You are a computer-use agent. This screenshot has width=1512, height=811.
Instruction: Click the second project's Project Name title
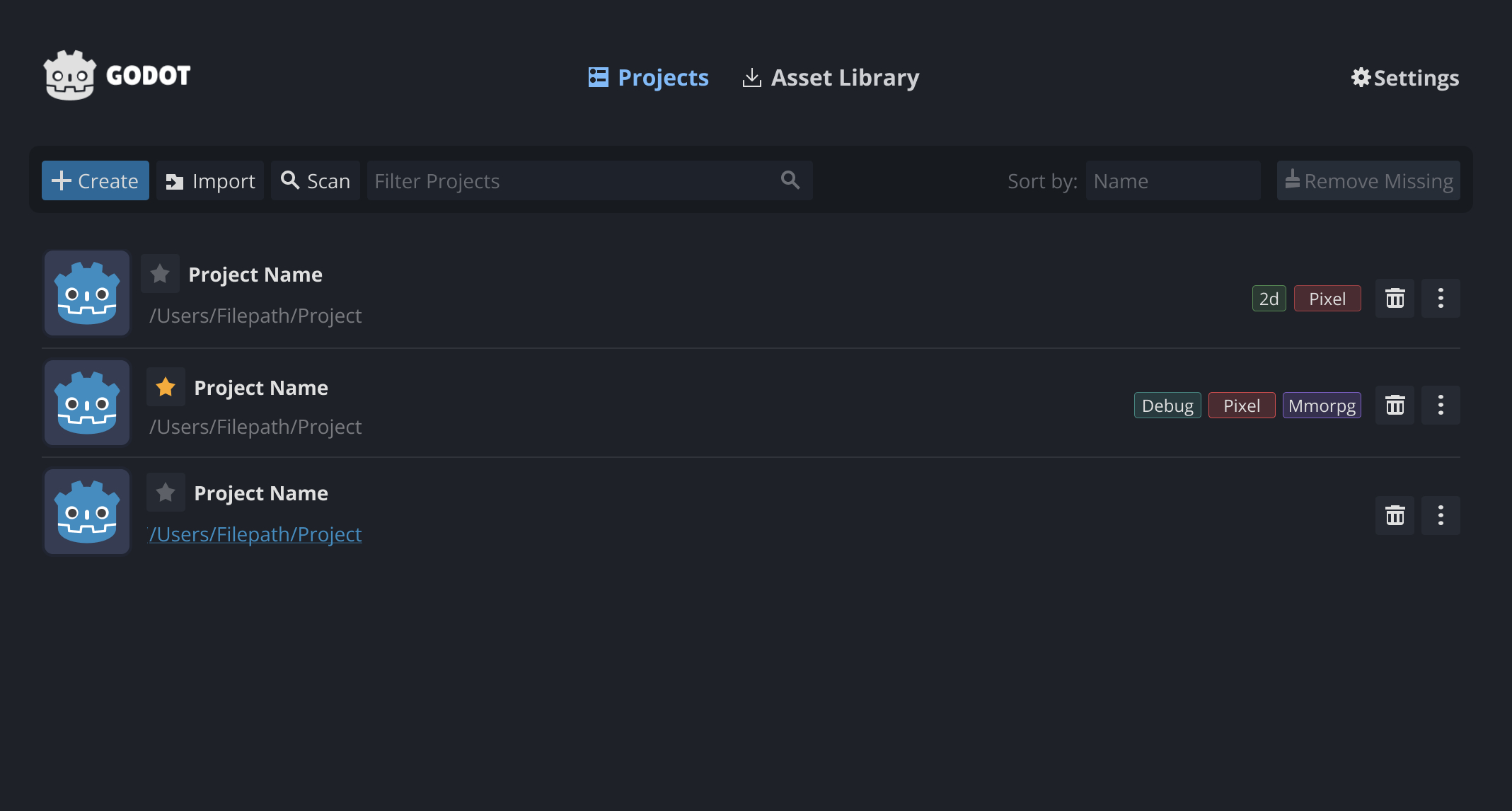coord(261,388)
